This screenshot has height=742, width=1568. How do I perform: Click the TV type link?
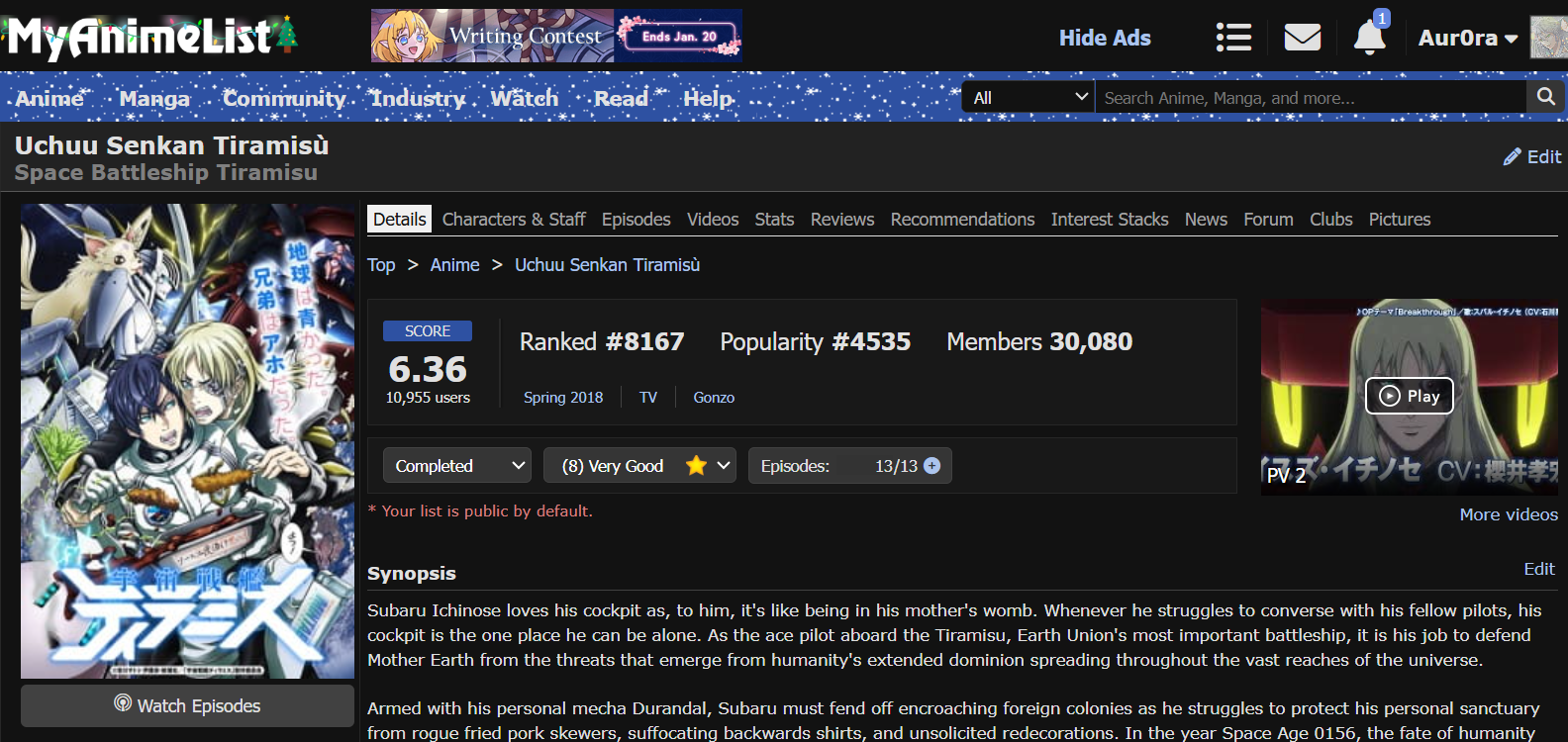tap(648, 398)
